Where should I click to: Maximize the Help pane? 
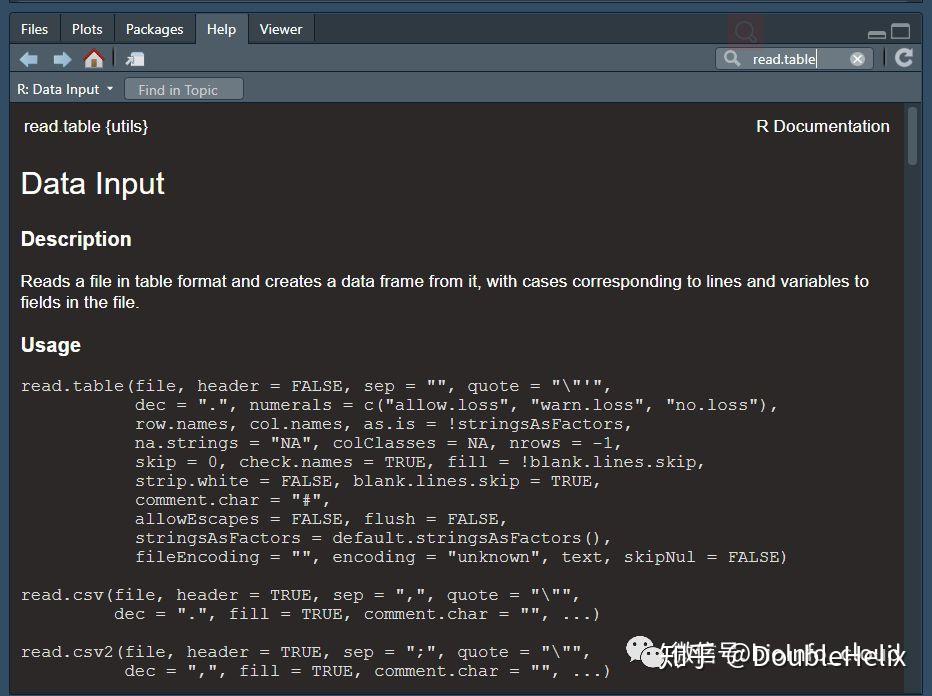coord(900,31)
